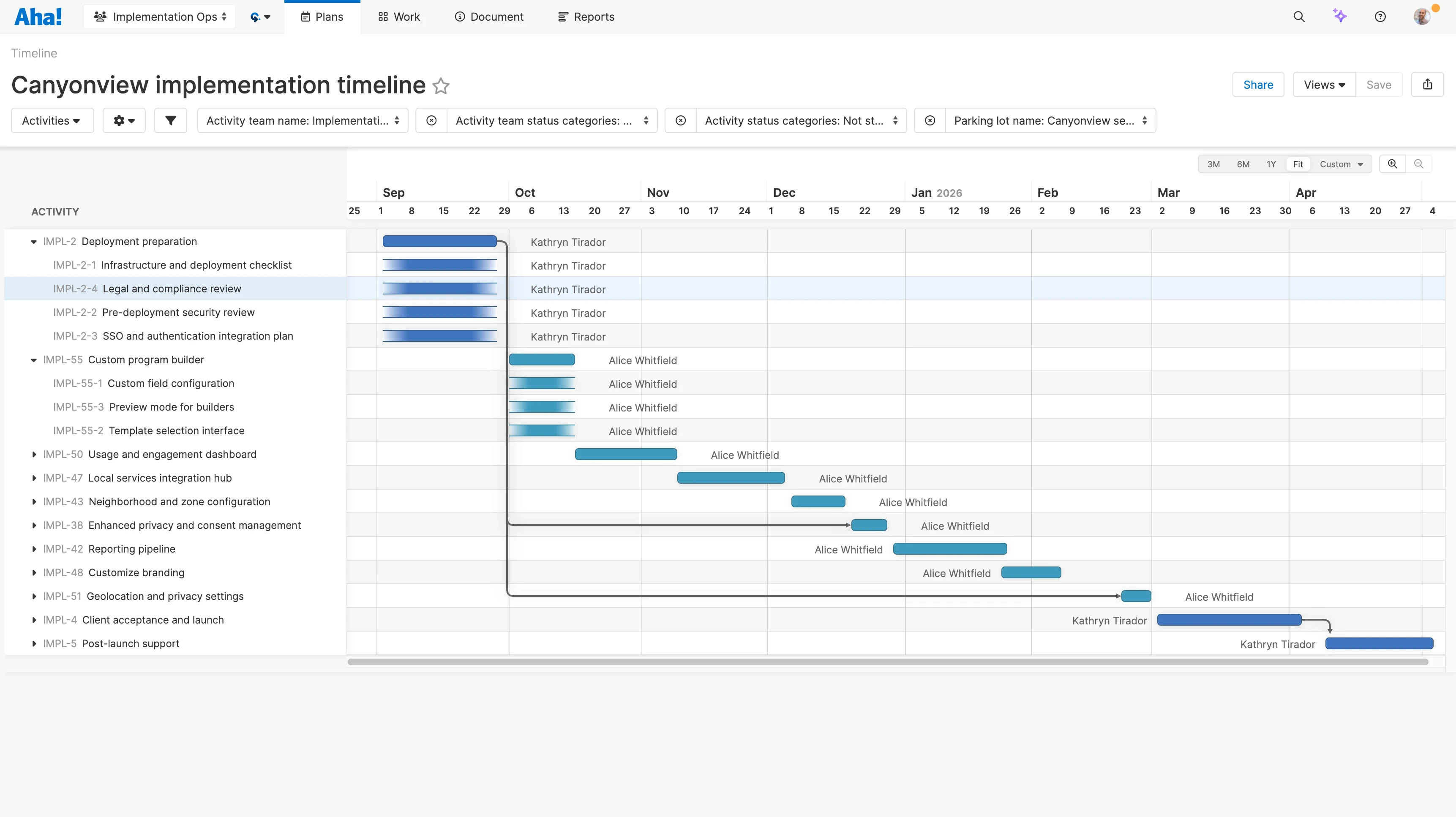Open the Views dropdown

pos(1324,84)
